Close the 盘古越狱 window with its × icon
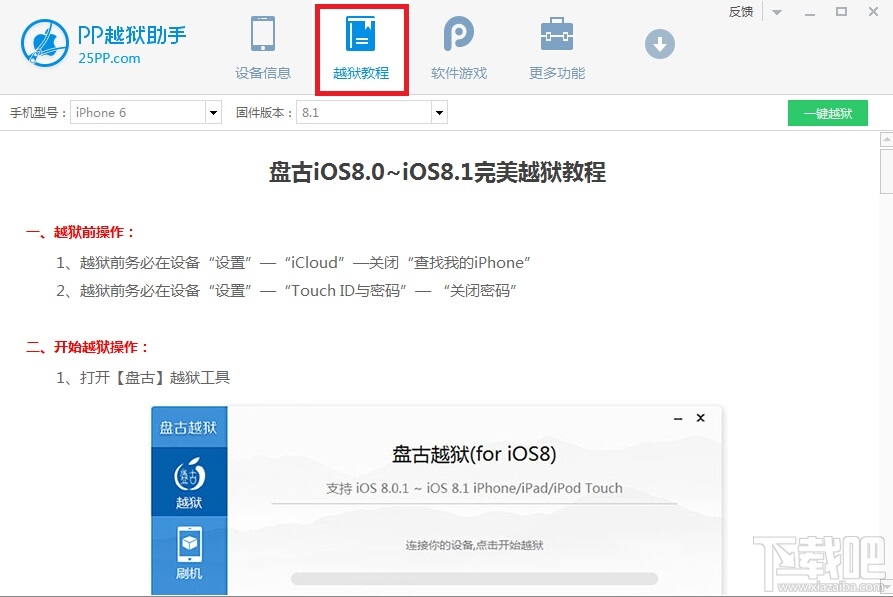Screen dimensions: 893x597 click(700, 418)
